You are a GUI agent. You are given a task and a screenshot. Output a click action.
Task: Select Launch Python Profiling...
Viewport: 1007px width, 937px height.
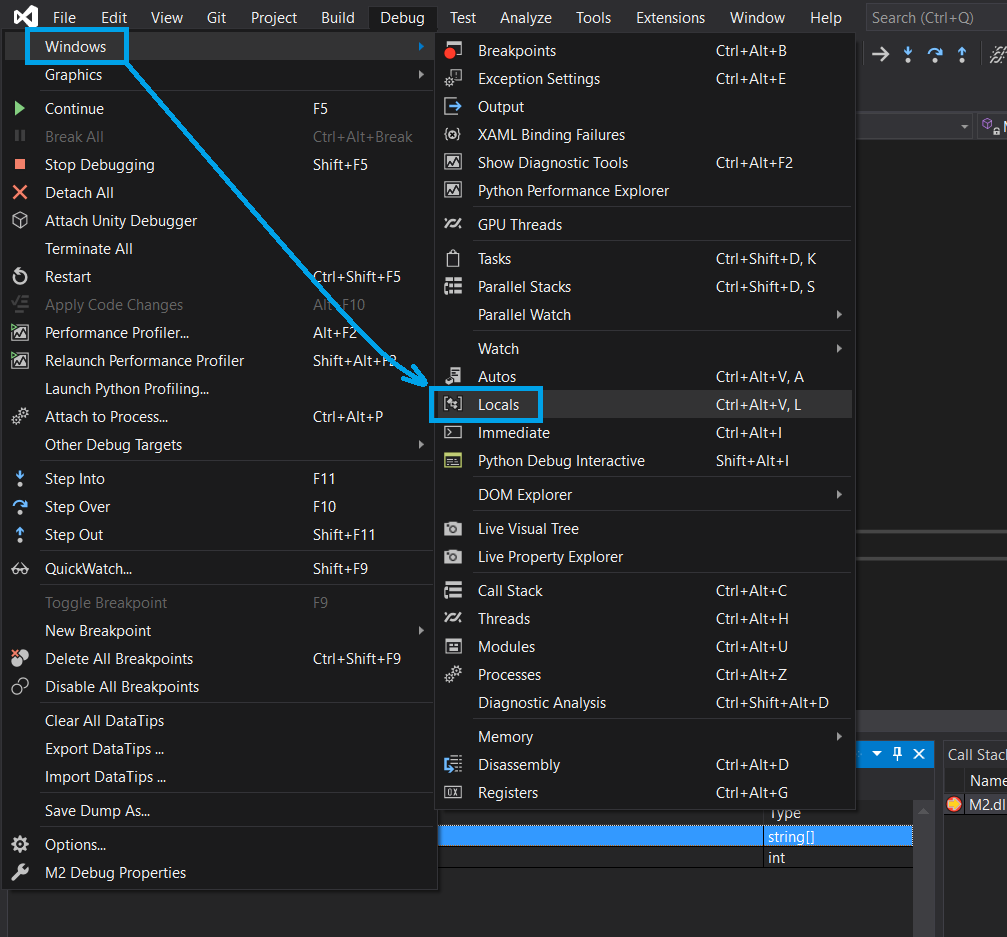[219, 389]
